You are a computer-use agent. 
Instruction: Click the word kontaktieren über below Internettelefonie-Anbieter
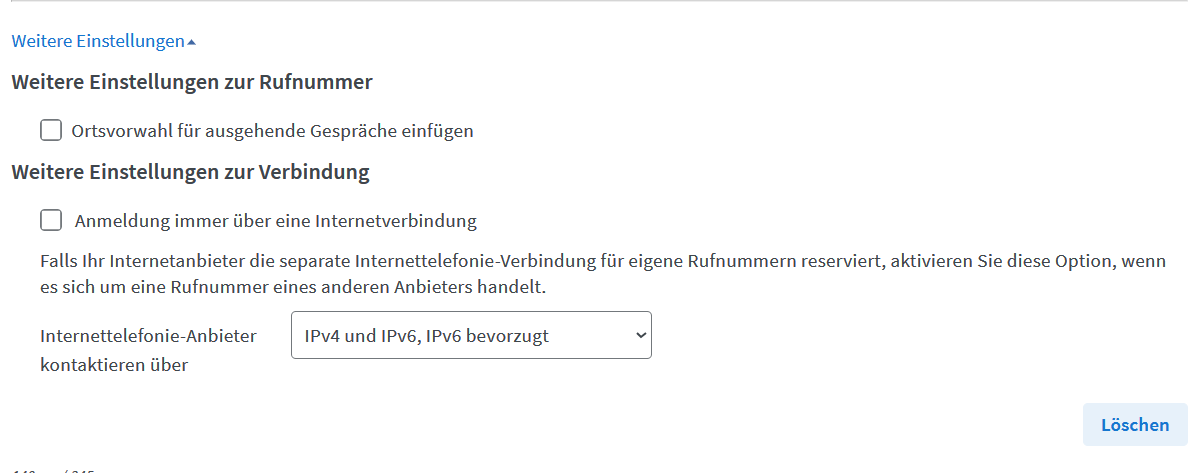coord(114,365)
